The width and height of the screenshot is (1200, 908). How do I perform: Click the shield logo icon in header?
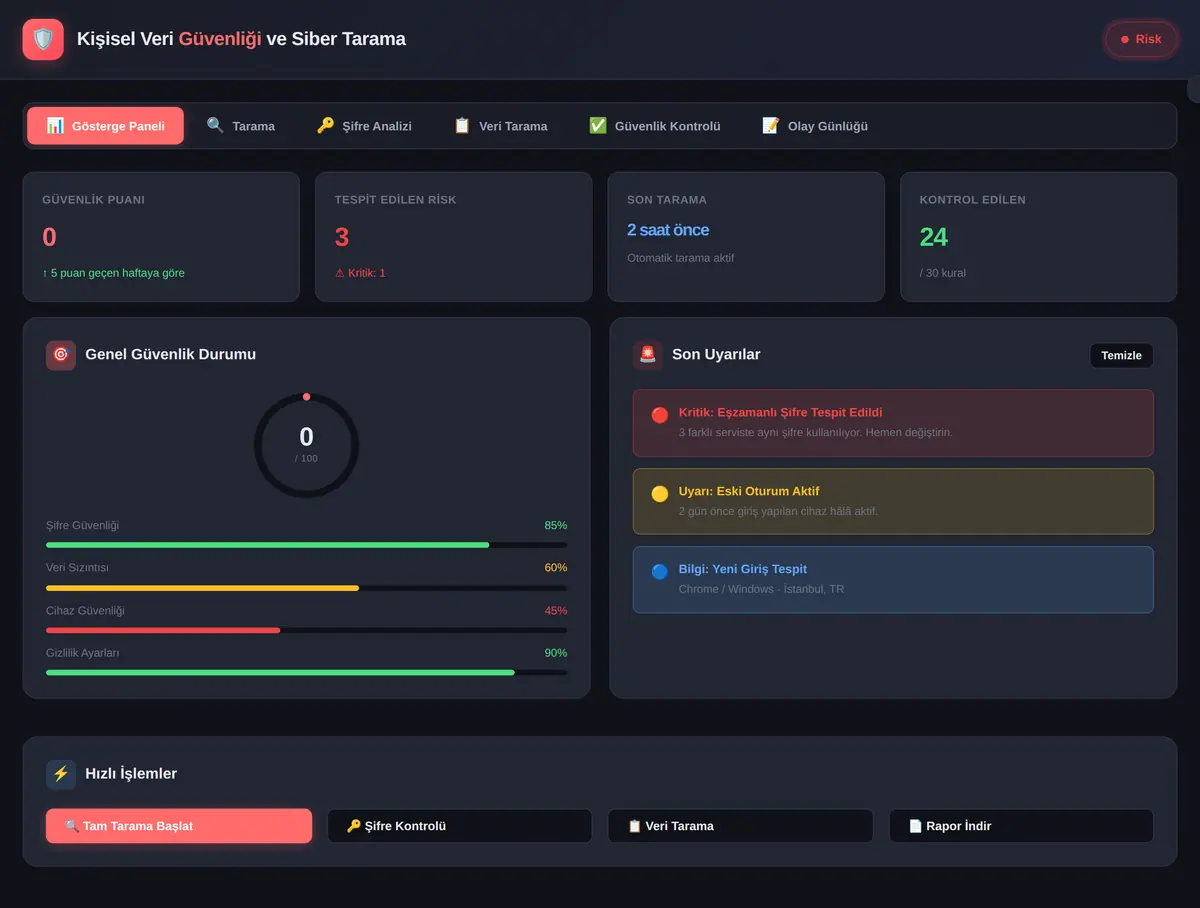[43, 39]
